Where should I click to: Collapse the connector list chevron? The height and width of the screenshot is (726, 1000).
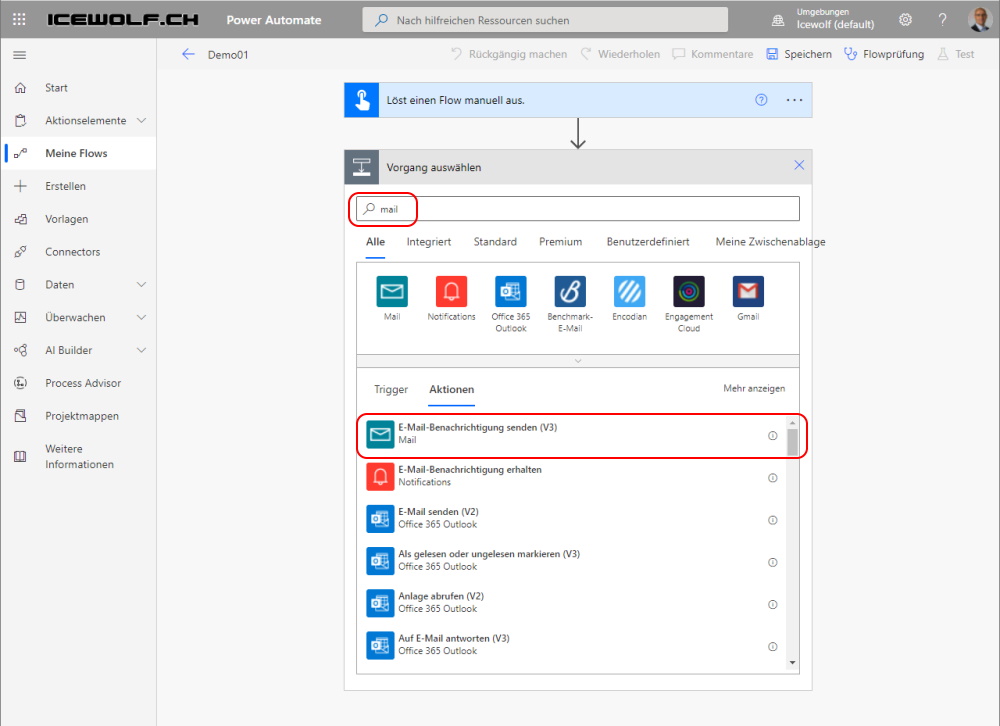pos(578,361)
